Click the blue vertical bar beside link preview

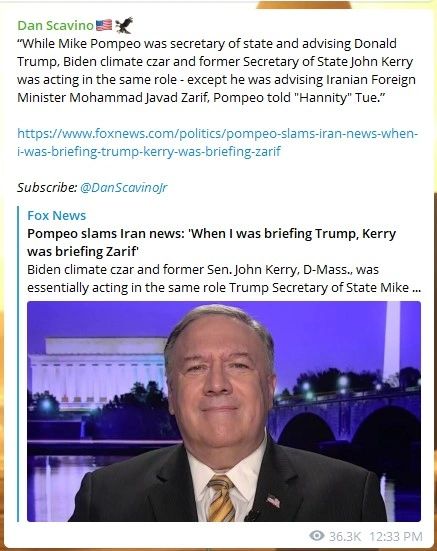[18, 364]
